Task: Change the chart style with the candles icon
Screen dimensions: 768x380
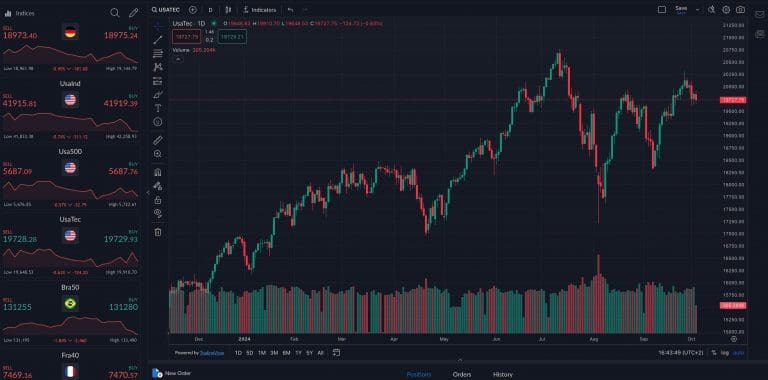Action: [x=228, y=10]
